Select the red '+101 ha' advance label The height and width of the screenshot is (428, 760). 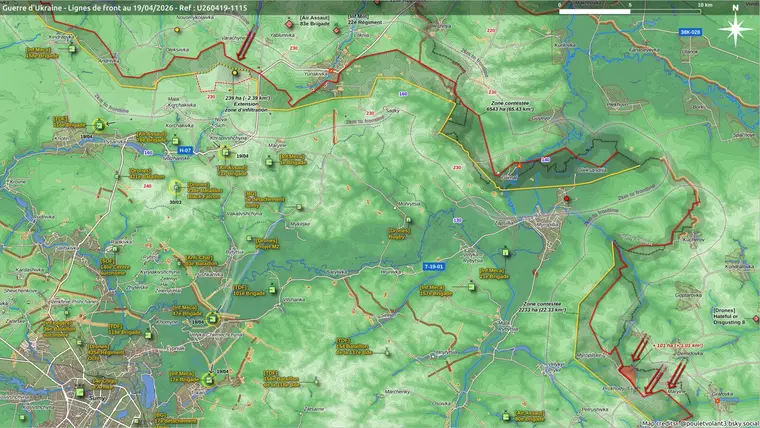(x=679, y=346)
